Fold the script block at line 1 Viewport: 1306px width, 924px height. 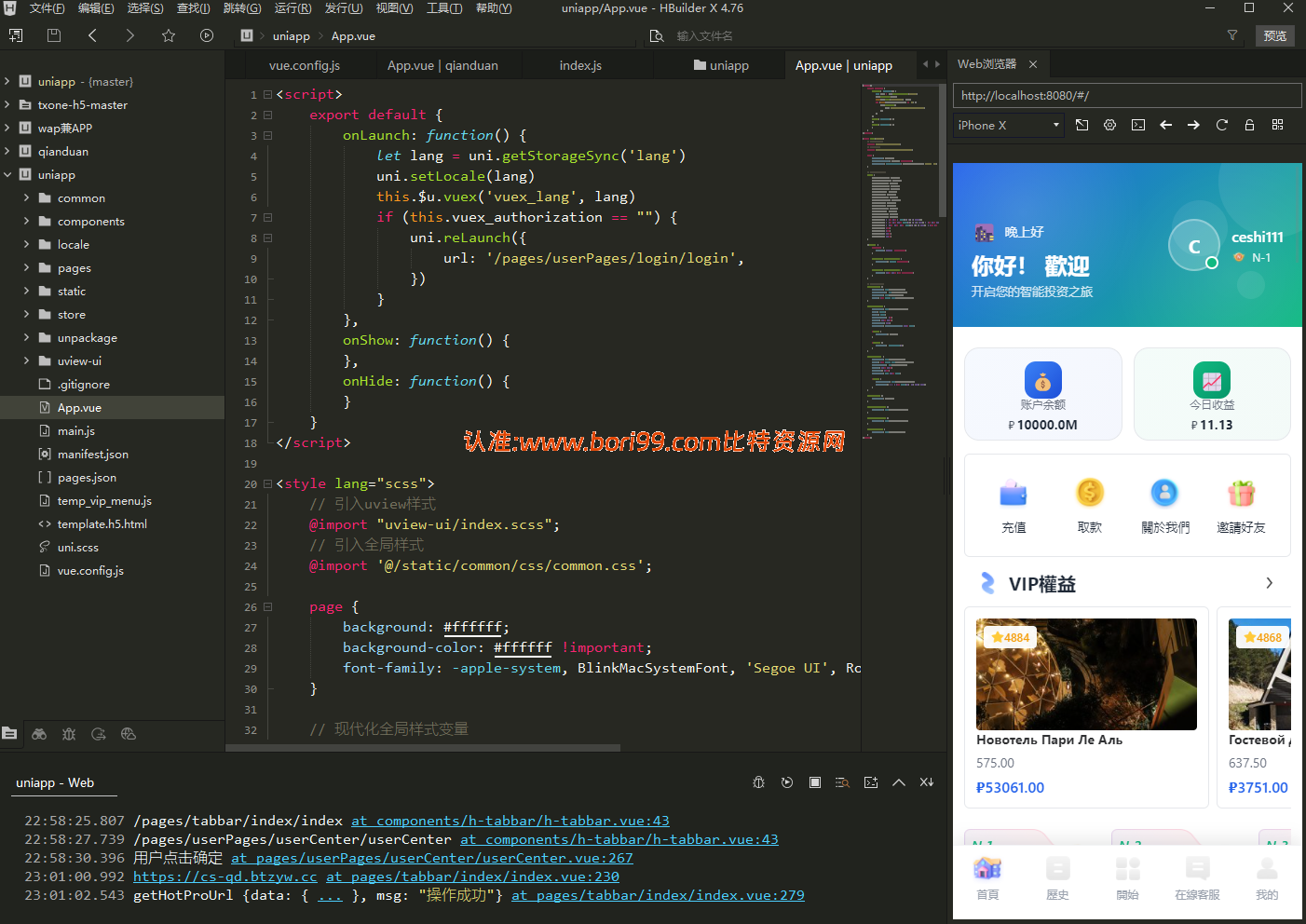[267, 94]
